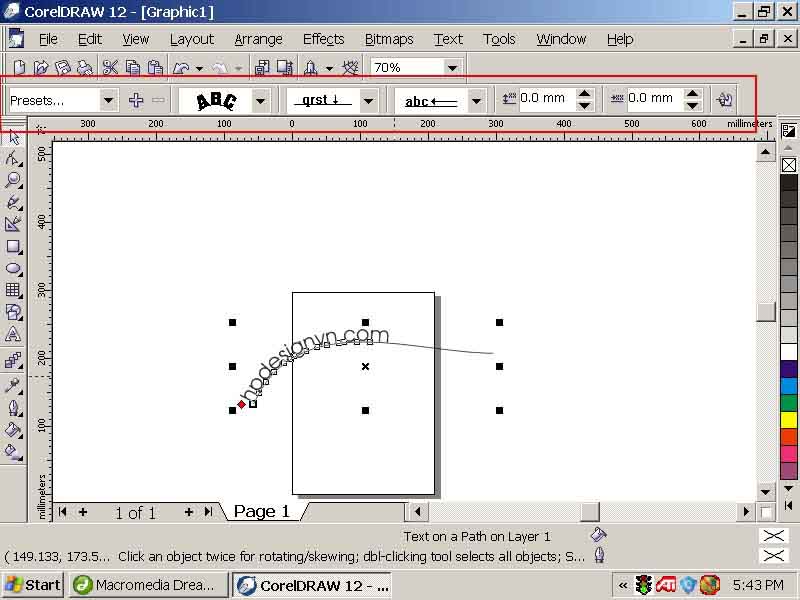This screenshot has width=800, height=600.
Task: Click the horizontal offset field
Action: [655, 98]
